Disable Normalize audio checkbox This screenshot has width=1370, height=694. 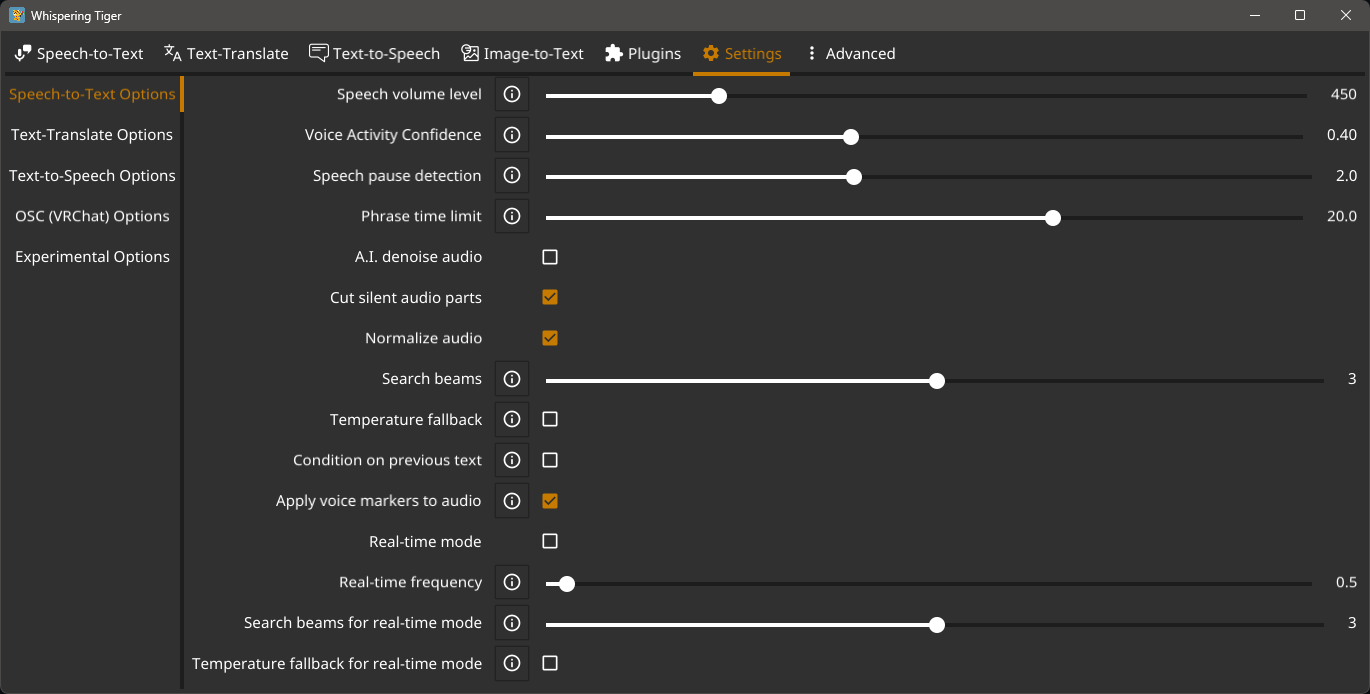pyautogui.click(x=550, y=338)
